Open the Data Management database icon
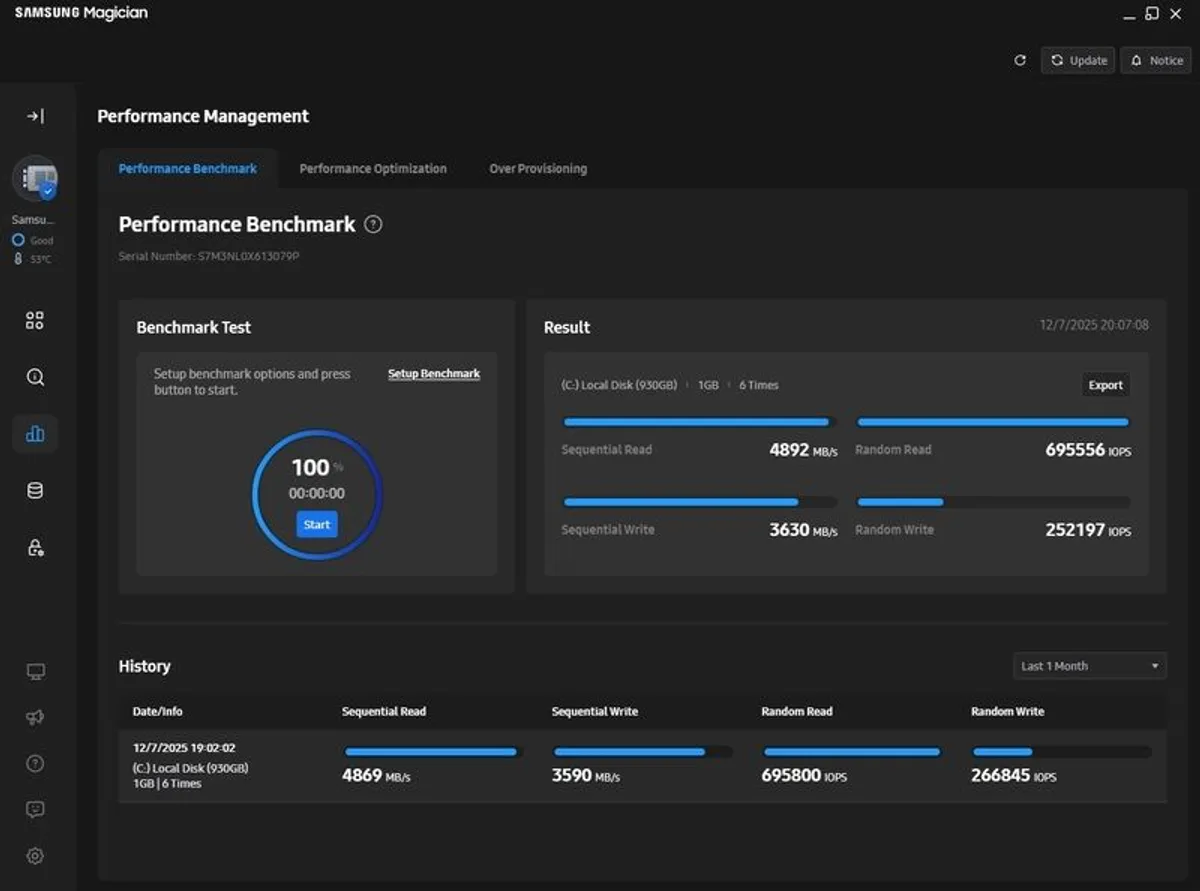The height and width of the screenshot is (891, 1200). [x=35, y=491]
